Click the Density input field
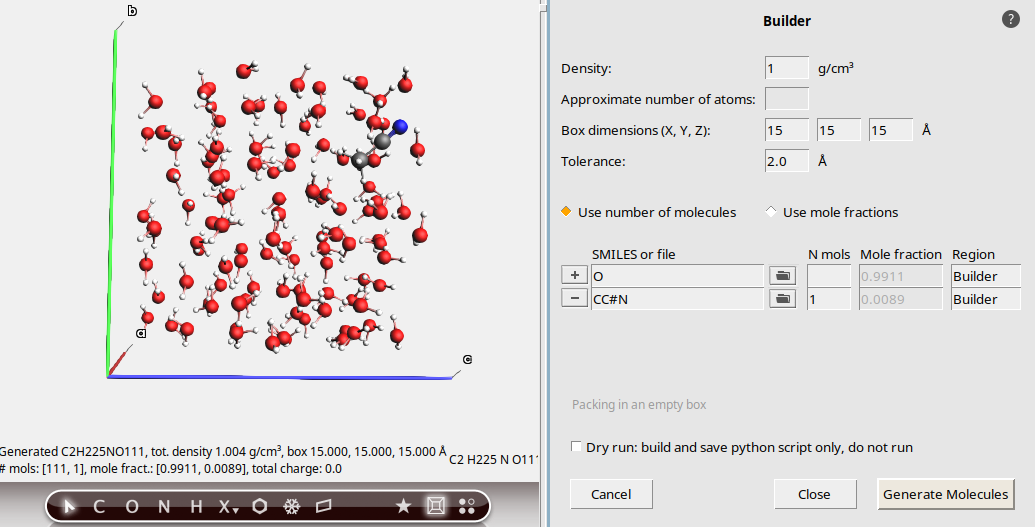 click(x=786, y=69)
